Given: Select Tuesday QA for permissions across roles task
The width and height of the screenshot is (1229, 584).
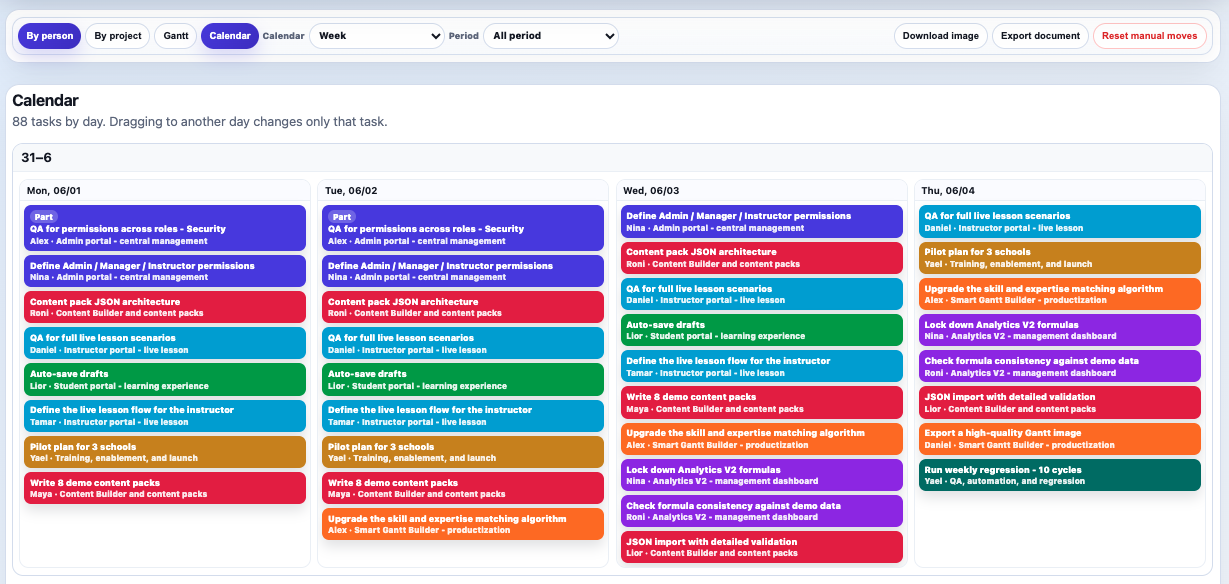Looking at the screenshot, I should 463,228.
